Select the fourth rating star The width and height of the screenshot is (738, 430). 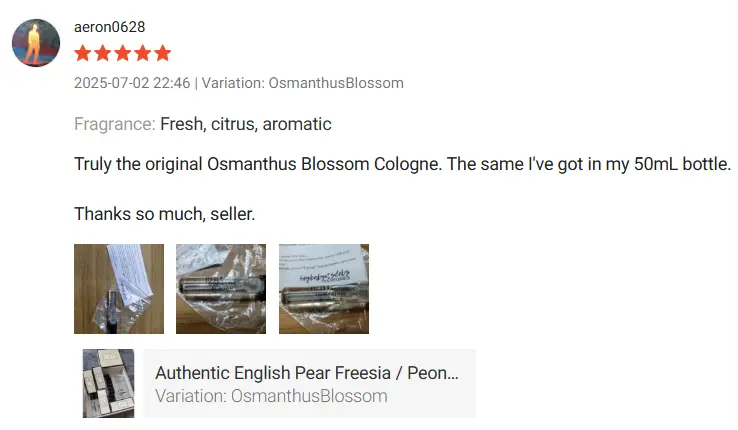pyautogui.click(x=143, y=53)
